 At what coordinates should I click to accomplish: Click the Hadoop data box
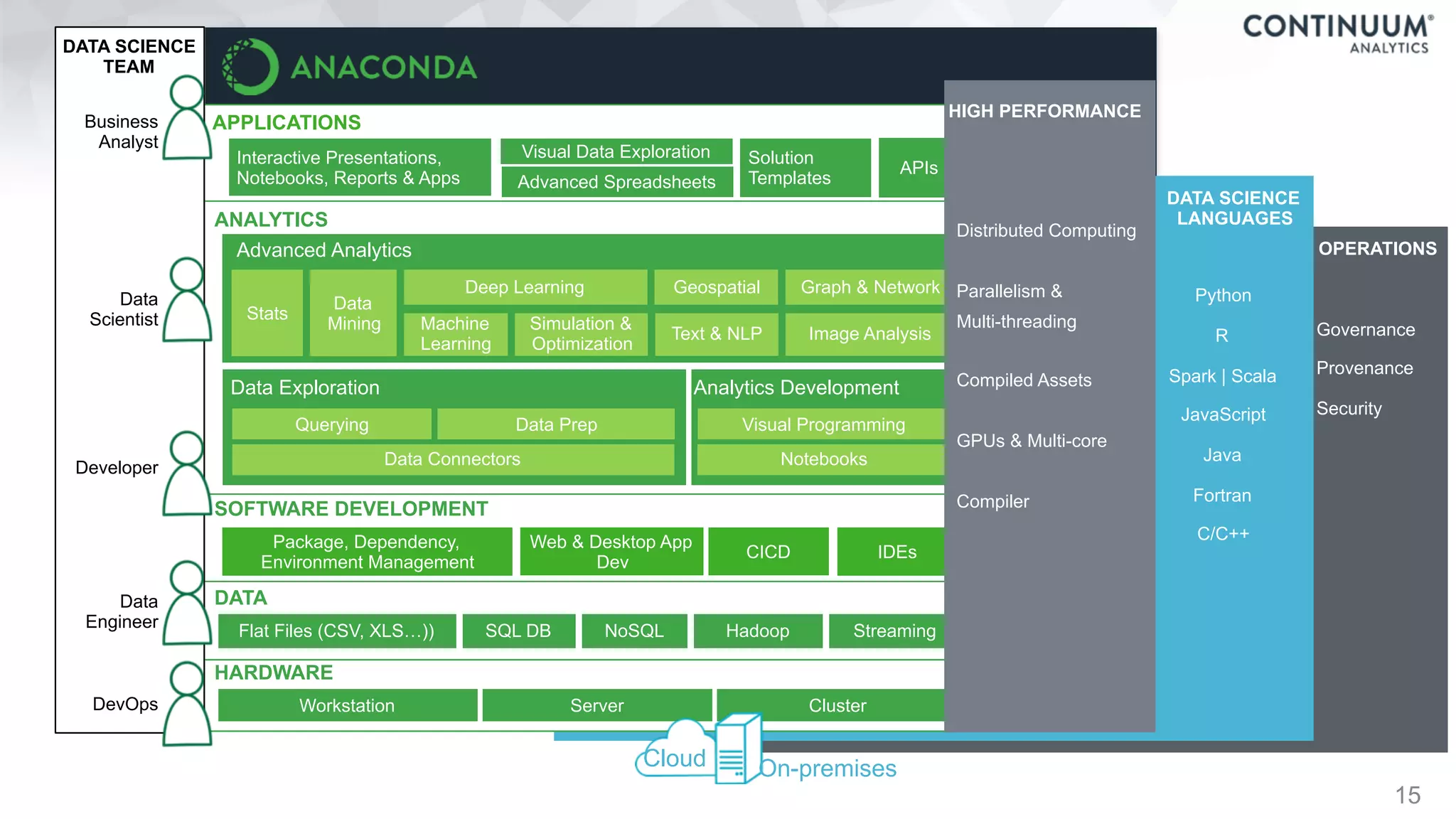point(757,631)
